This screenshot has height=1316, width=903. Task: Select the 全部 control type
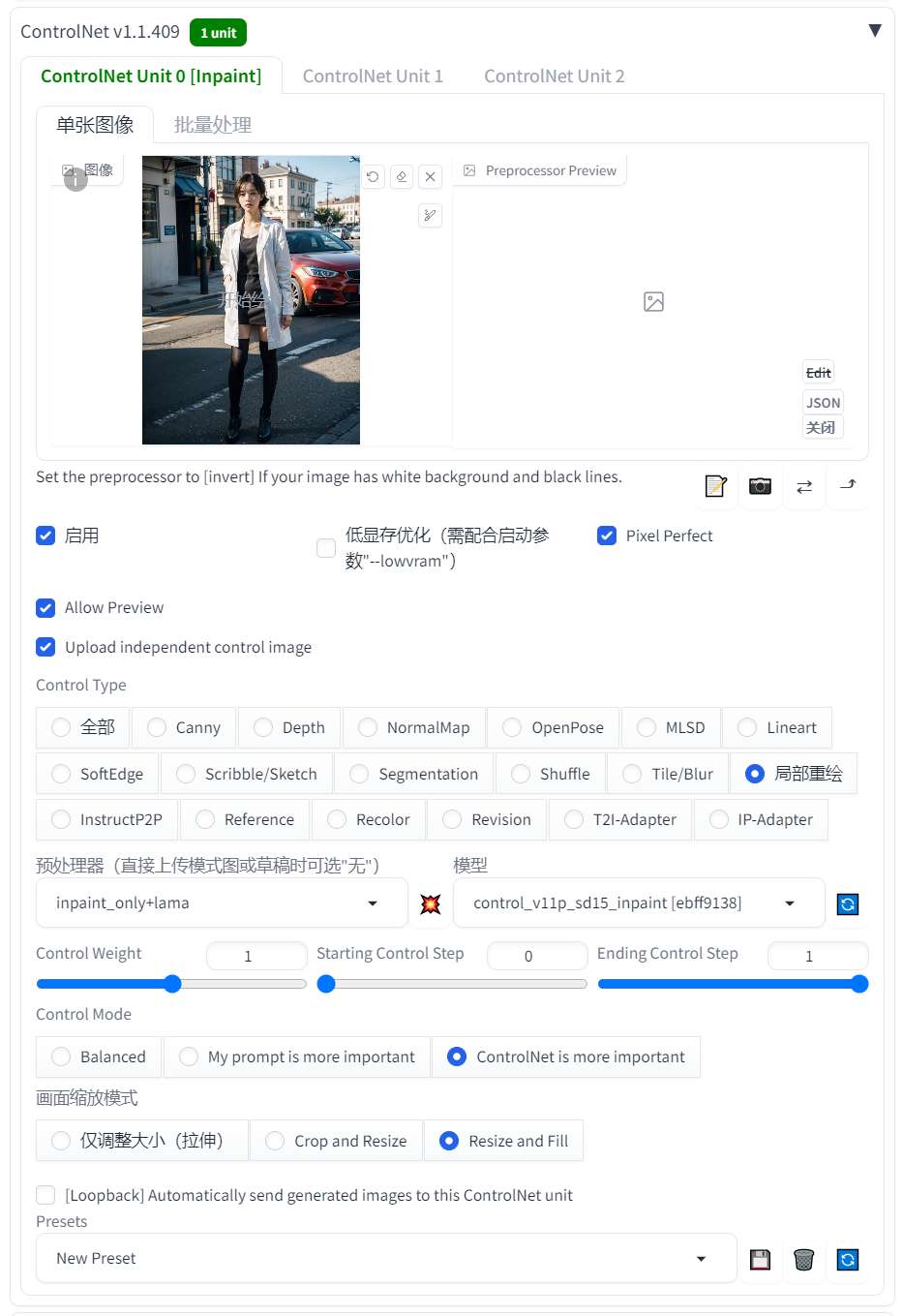click(82, 727)
